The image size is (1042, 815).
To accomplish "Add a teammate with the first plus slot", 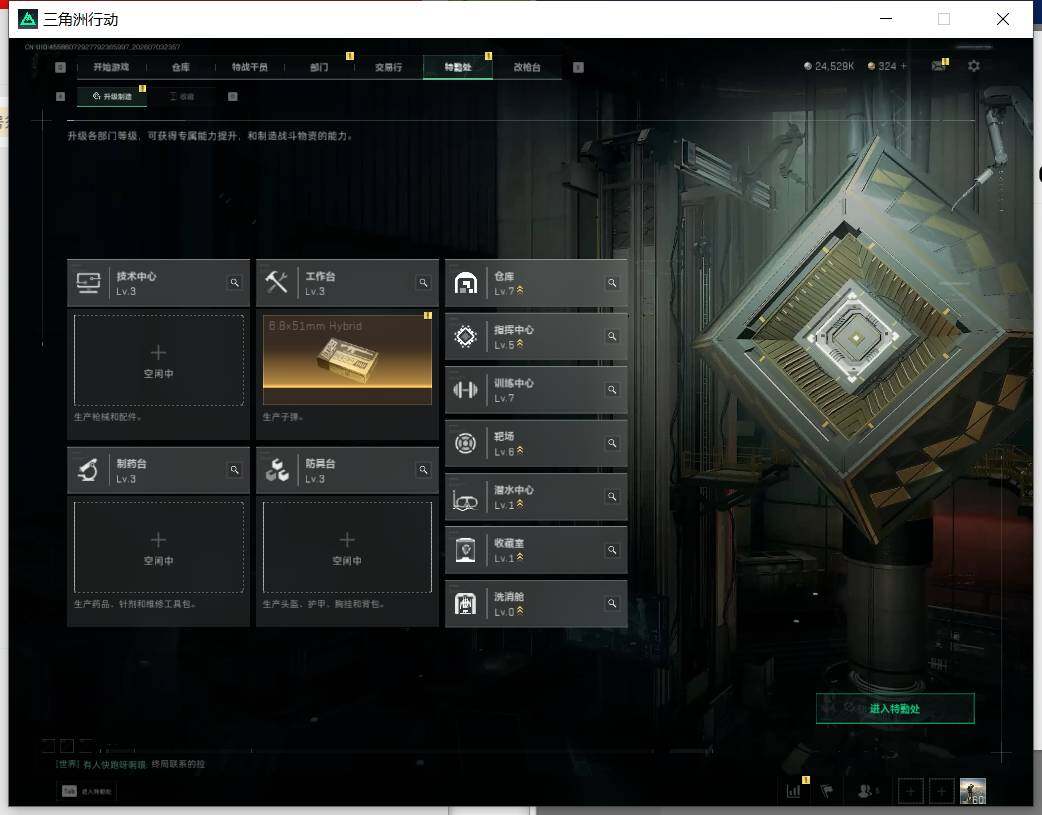I will [910, 791].
